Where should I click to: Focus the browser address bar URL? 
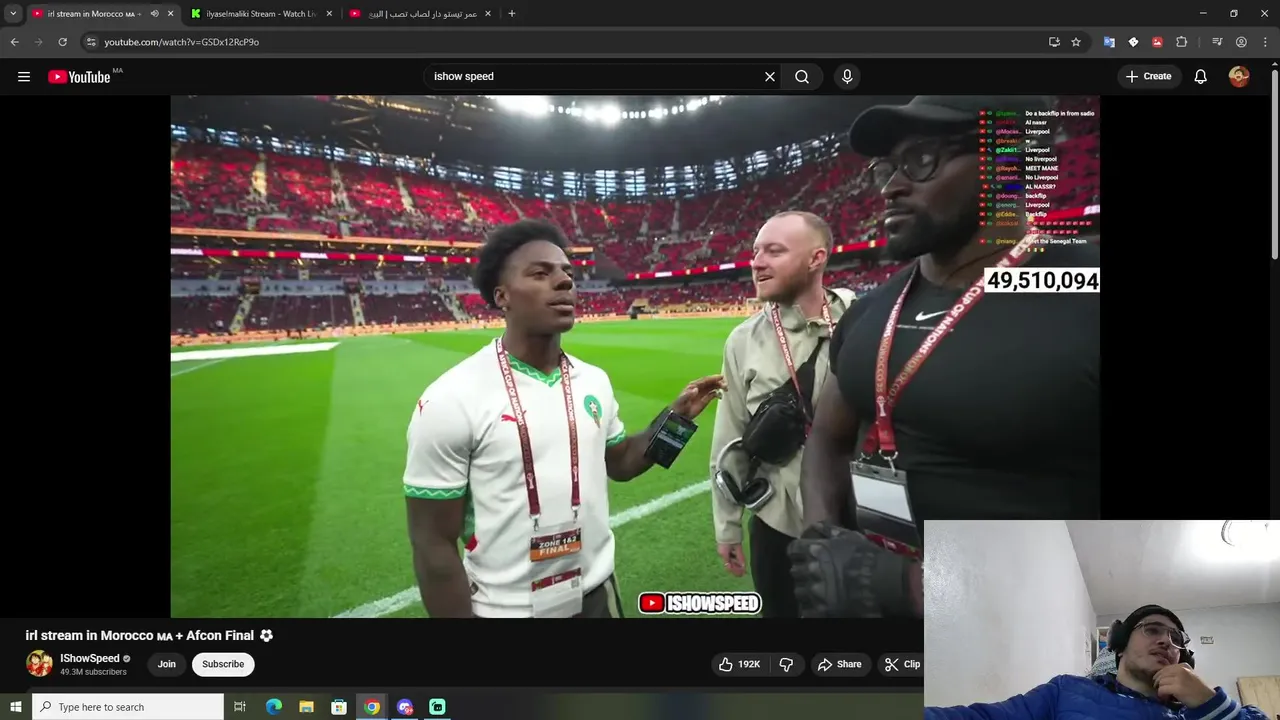[x=182, y=42]
